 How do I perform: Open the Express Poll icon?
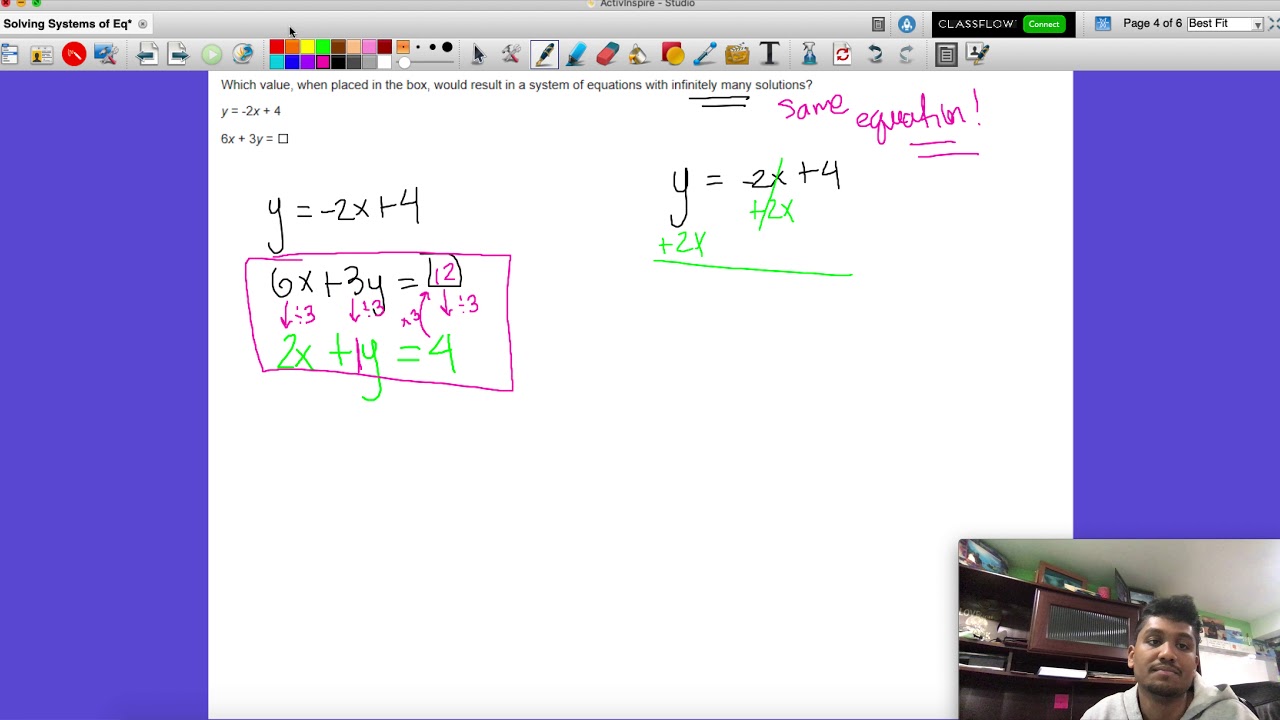(243, 54)
